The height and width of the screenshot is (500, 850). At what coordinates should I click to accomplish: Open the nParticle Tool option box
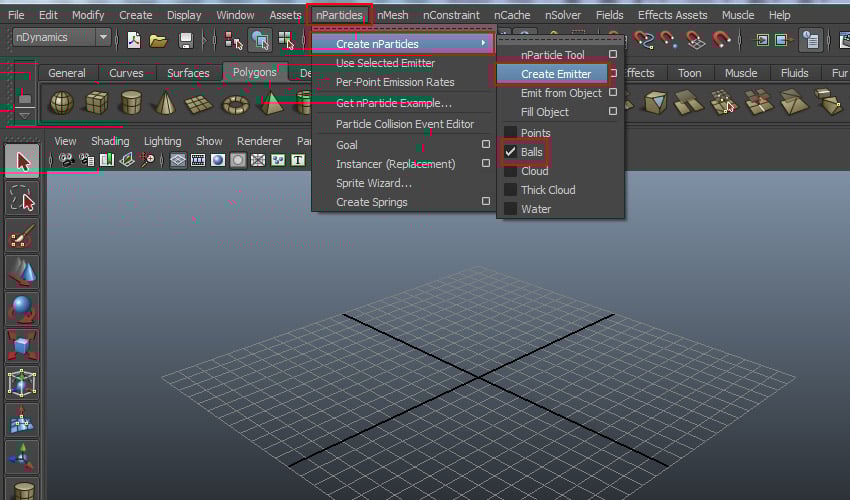(x=613, y=54)
